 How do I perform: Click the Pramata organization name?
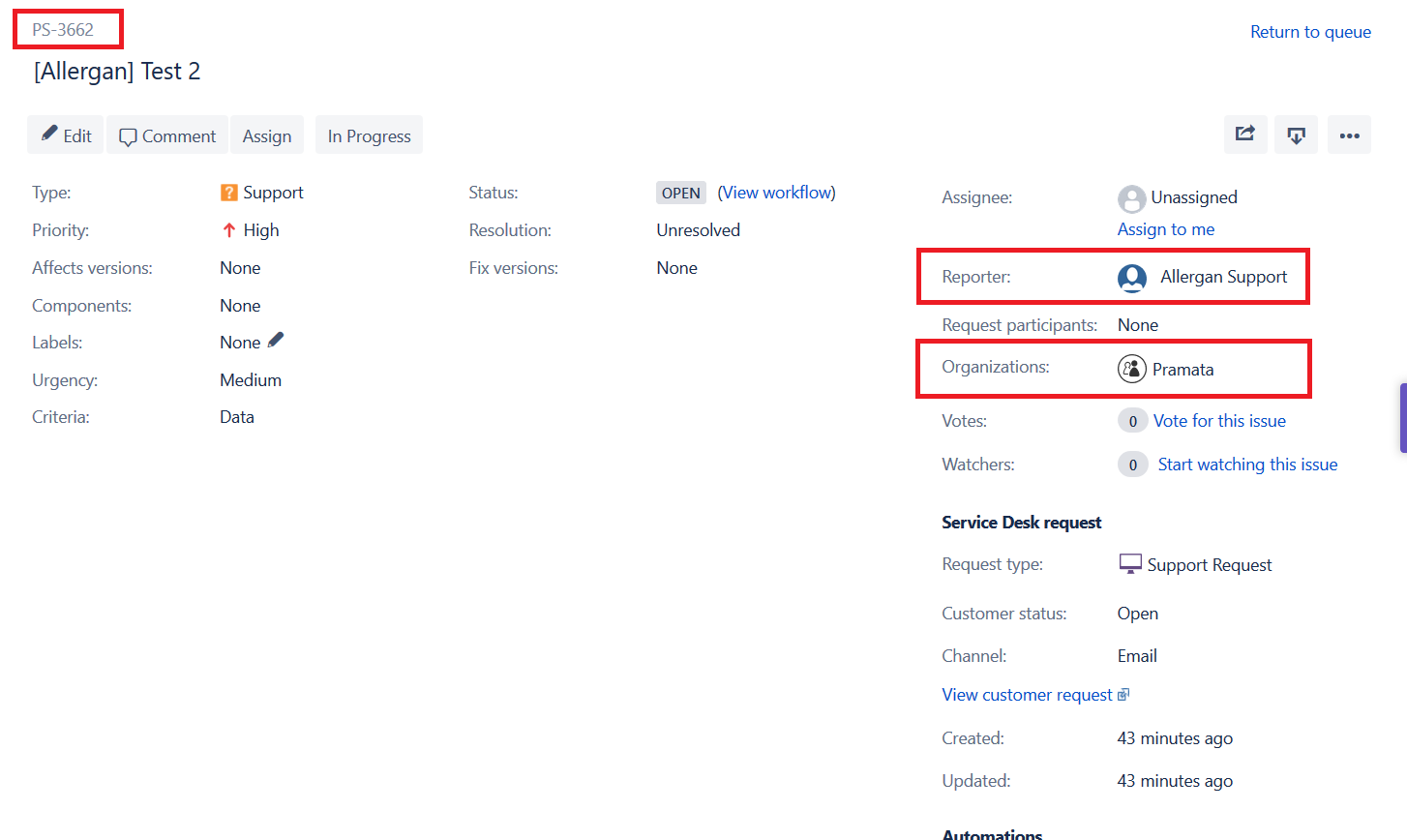click(1182, 370)
